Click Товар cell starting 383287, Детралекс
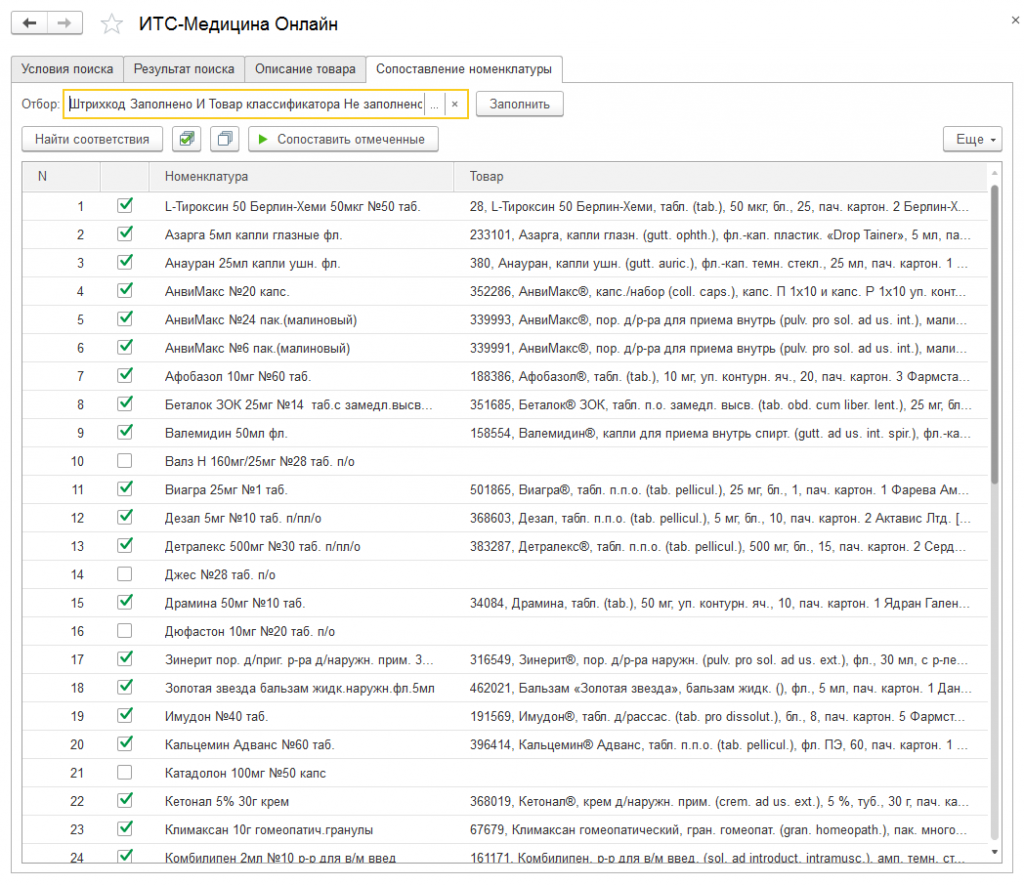1024x886 pixels. click(x=721, y=546)
